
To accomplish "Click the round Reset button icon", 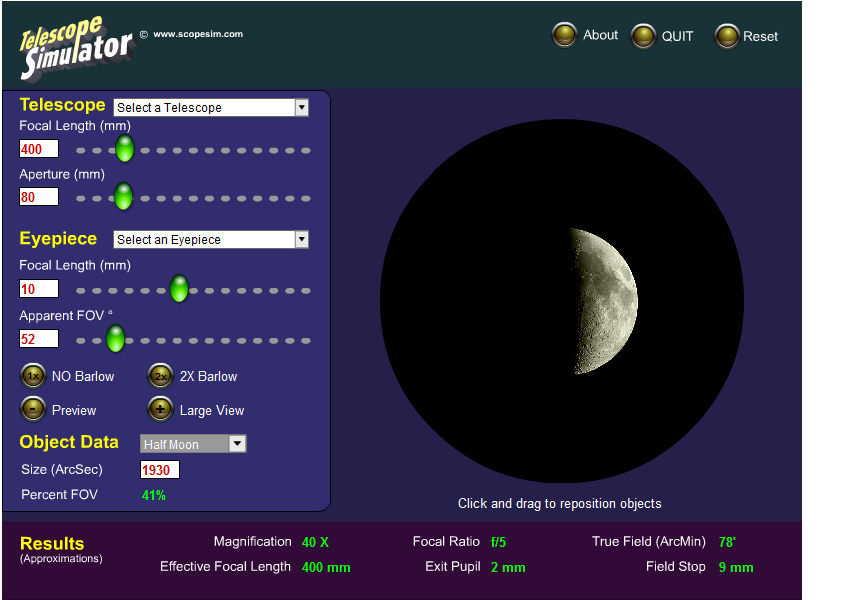I will 727,36.
